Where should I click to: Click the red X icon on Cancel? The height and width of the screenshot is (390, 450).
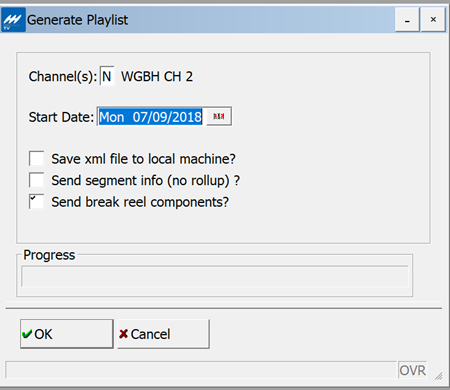(x=123, y=334)
